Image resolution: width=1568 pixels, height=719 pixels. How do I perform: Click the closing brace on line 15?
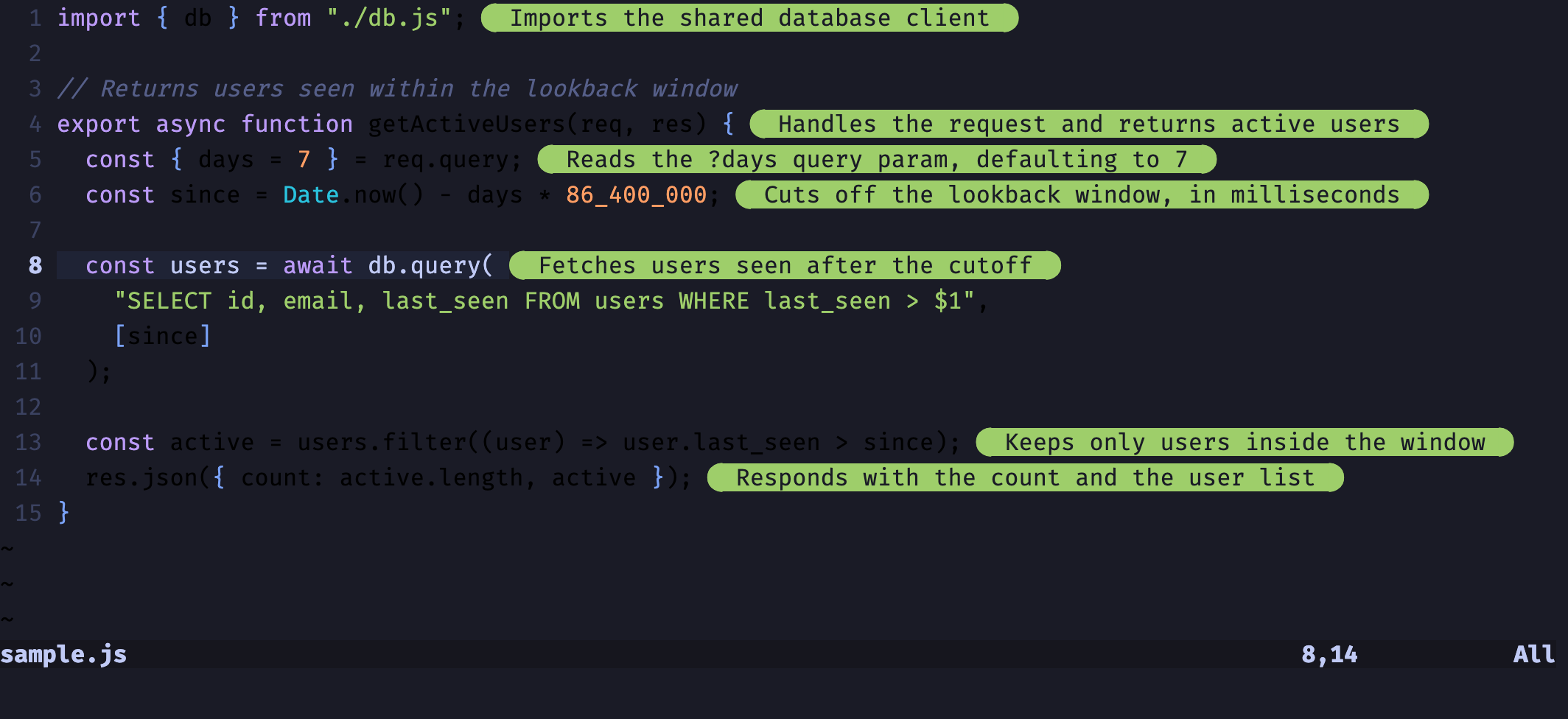coord(64,512)
